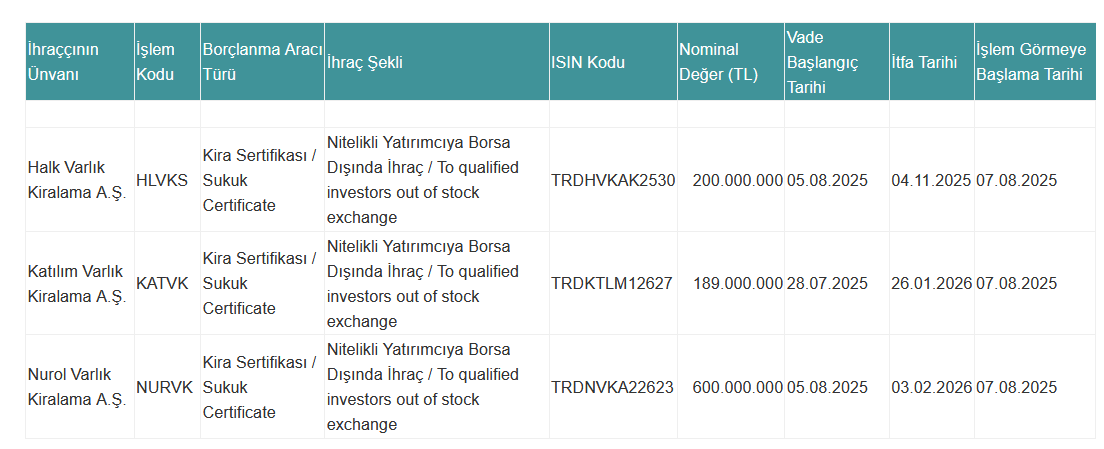This screenshot has width=1104, height=449.
Task: Select the Vade Başlangıç Tarihi header
Action: coord(837,62)
